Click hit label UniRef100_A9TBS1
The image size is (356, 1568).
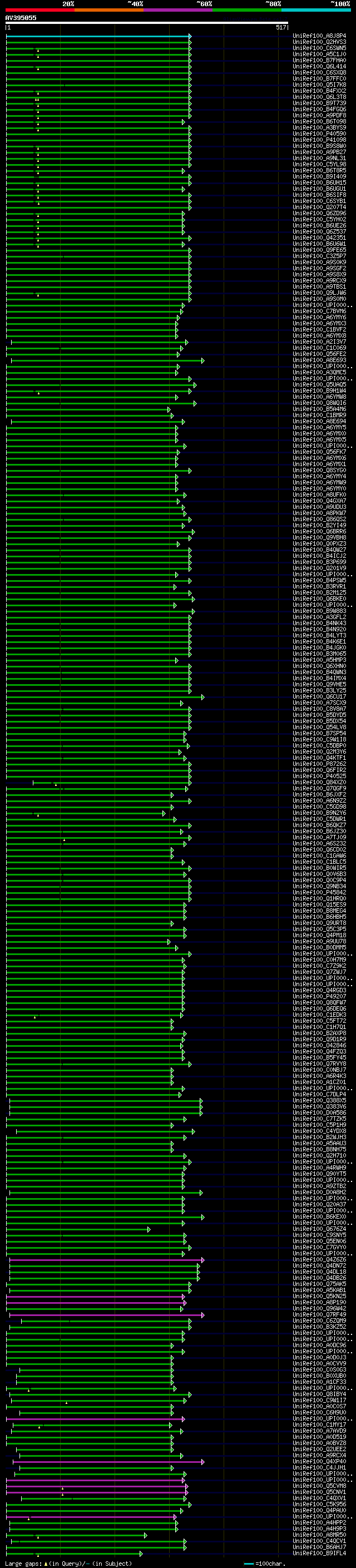click(x=319, y=286)
